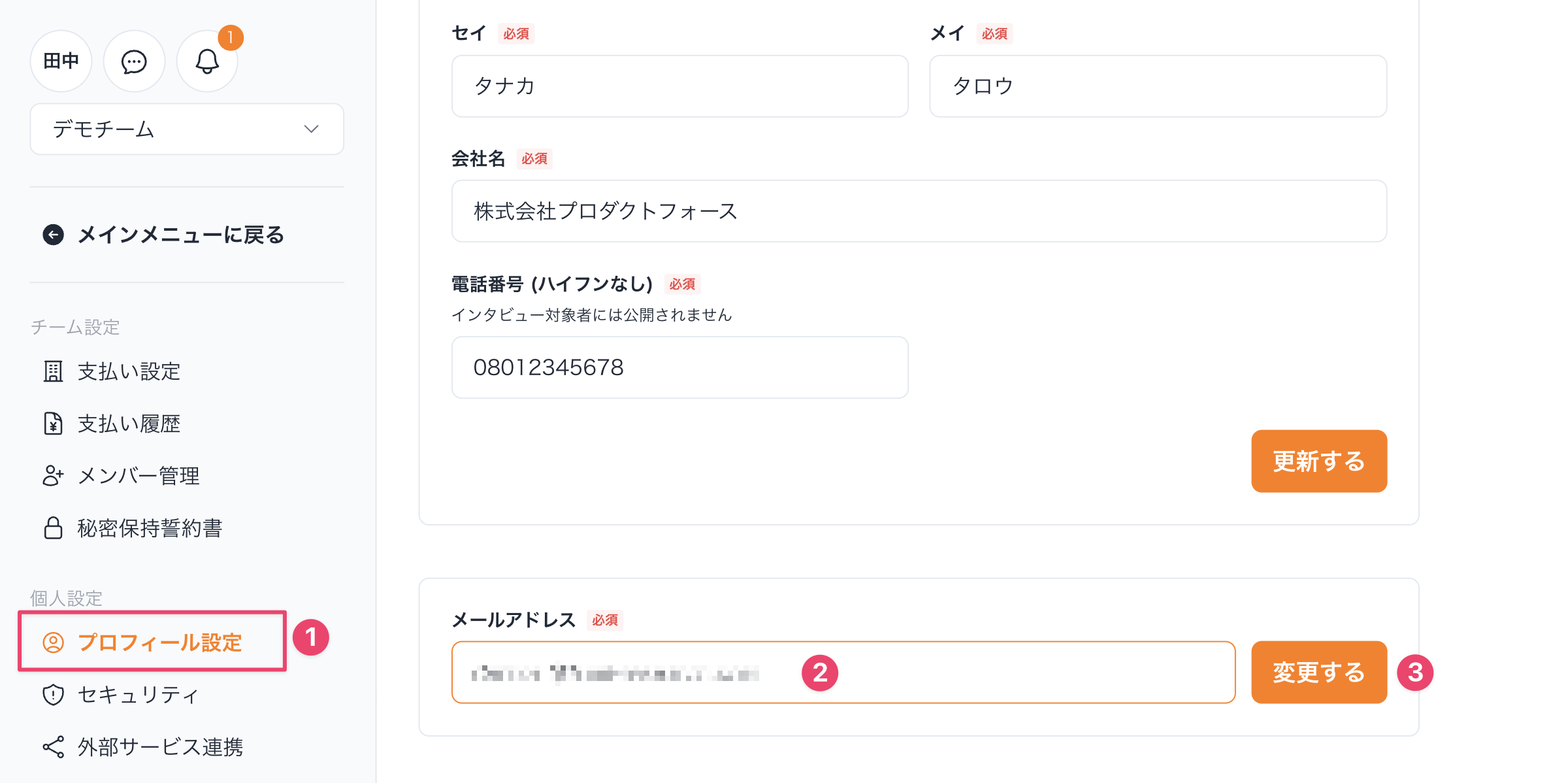Screen dimensions: 1568x783
Task: Click the add-person icon for メンバー管理
Action: tap(54, 476)
